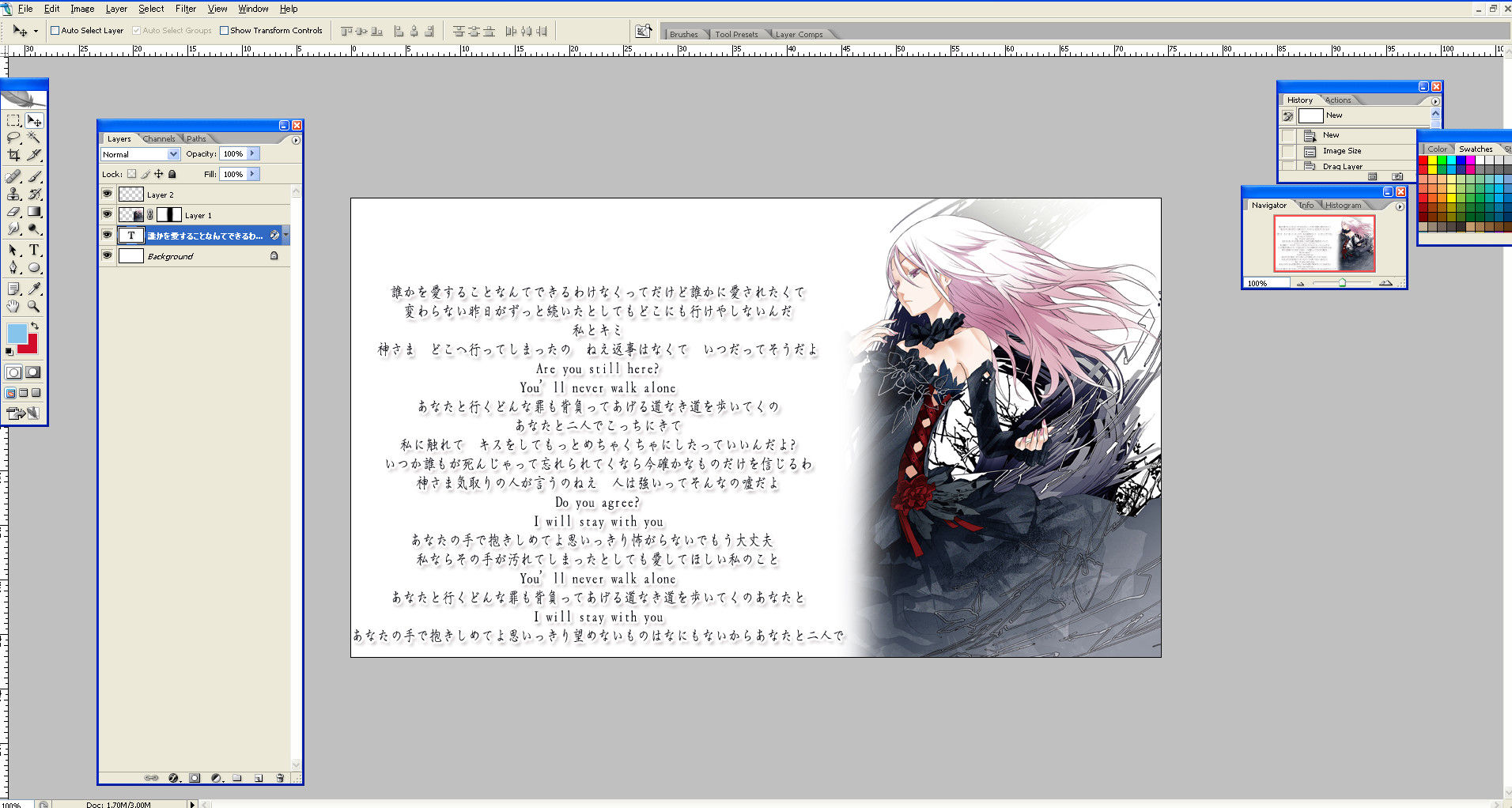Select the Horizontal Type tool
Screen dimensions: 1512x808
click(x=34, y=250)
